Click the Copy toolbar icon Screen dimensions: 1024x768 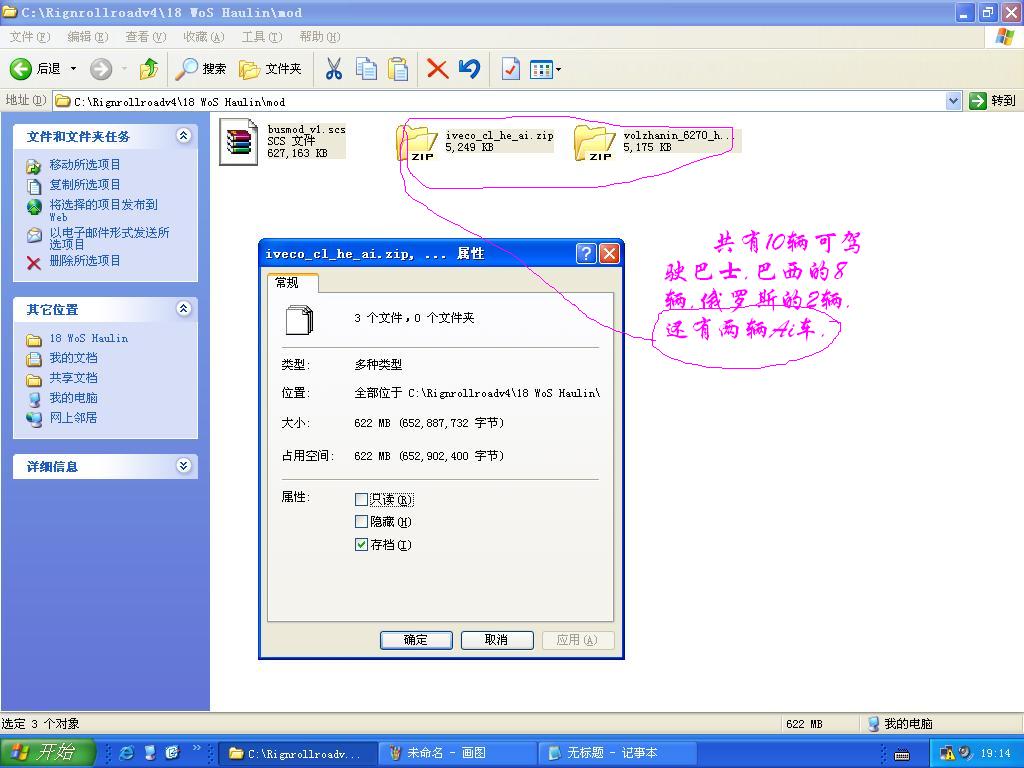coord(366,69)
